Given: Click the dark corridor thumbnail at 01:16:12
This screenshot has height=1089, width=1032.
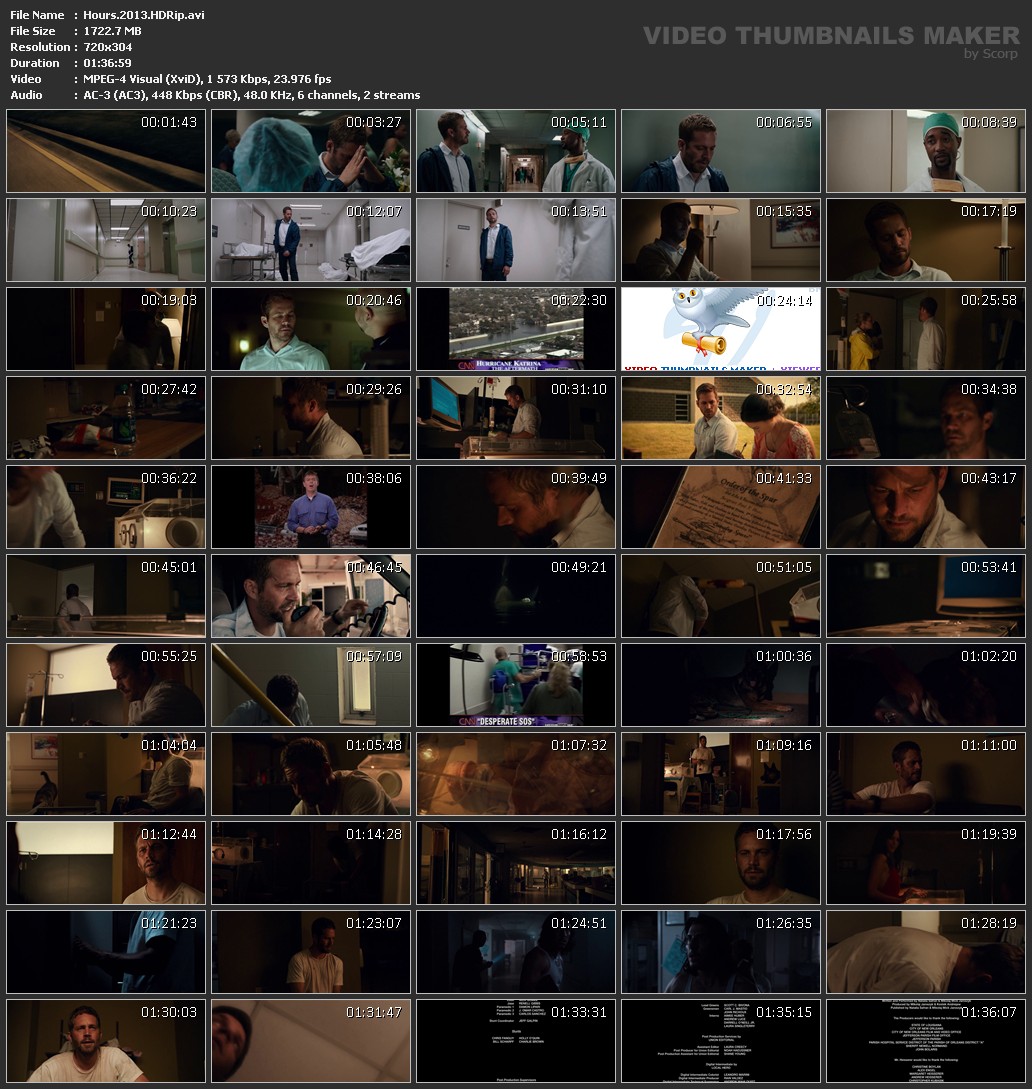Looking at the screenshot, I should point(515,863).
